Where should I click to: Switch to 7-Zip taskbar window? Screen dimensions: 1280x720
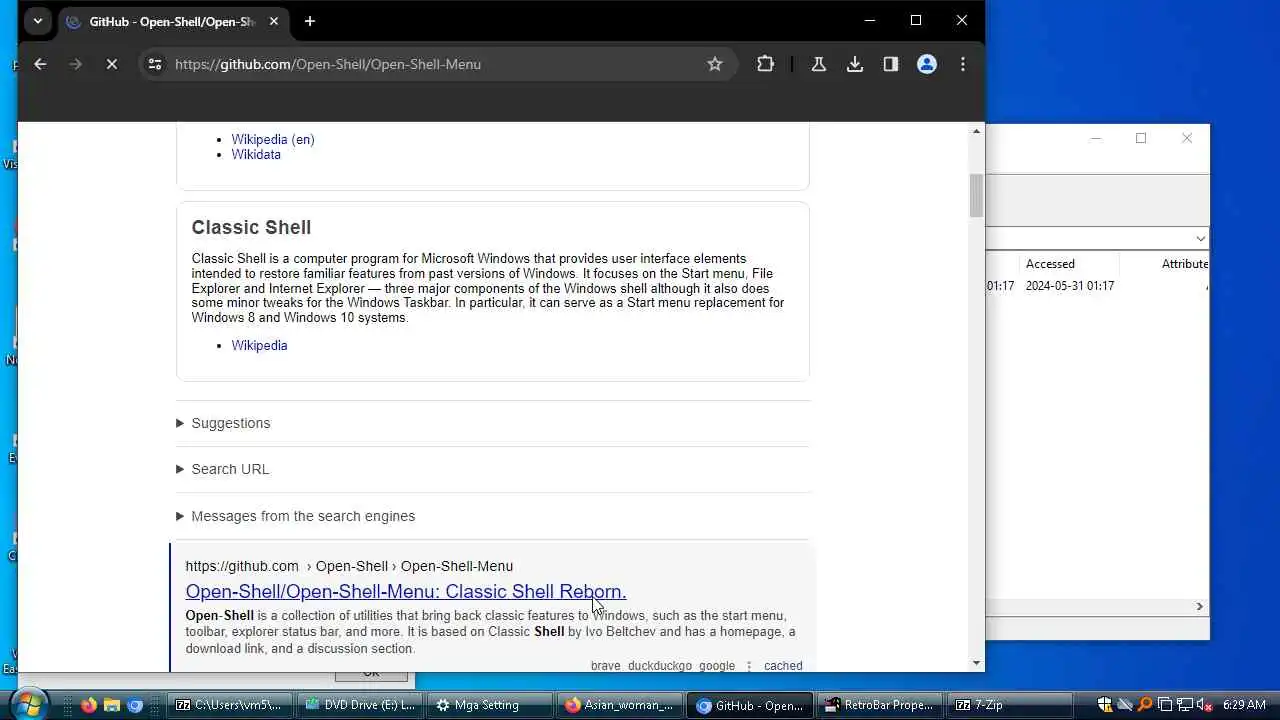click(x=1010, y=705)
